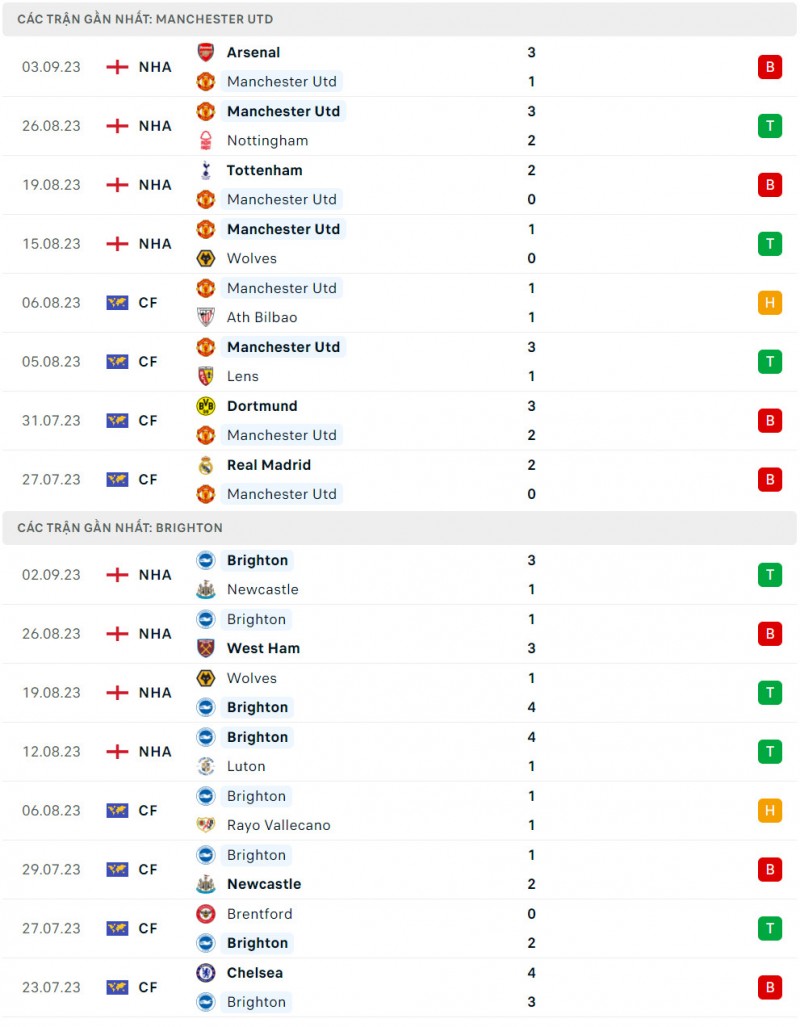This screenshot has height=1027, width=800.
Task: Click the Chelsea club crest icon
Action: coord(205,973)
